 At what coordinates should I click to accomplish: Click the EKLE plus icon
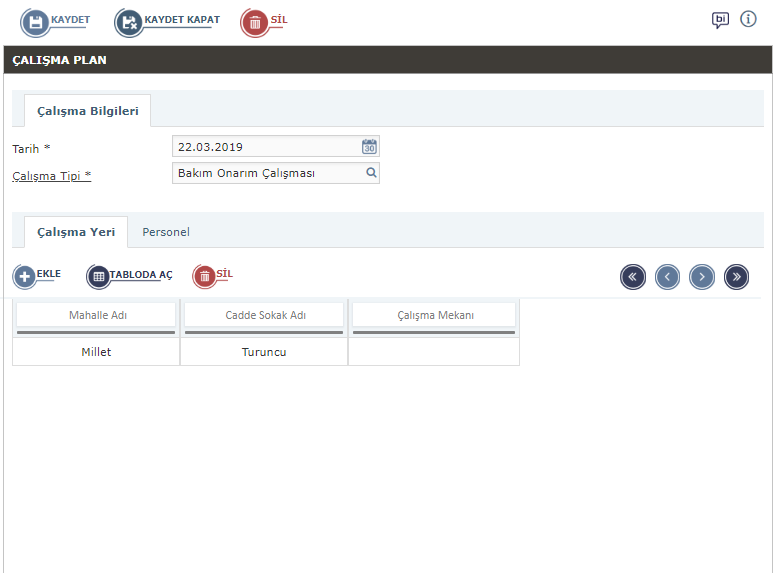[26, 277]
